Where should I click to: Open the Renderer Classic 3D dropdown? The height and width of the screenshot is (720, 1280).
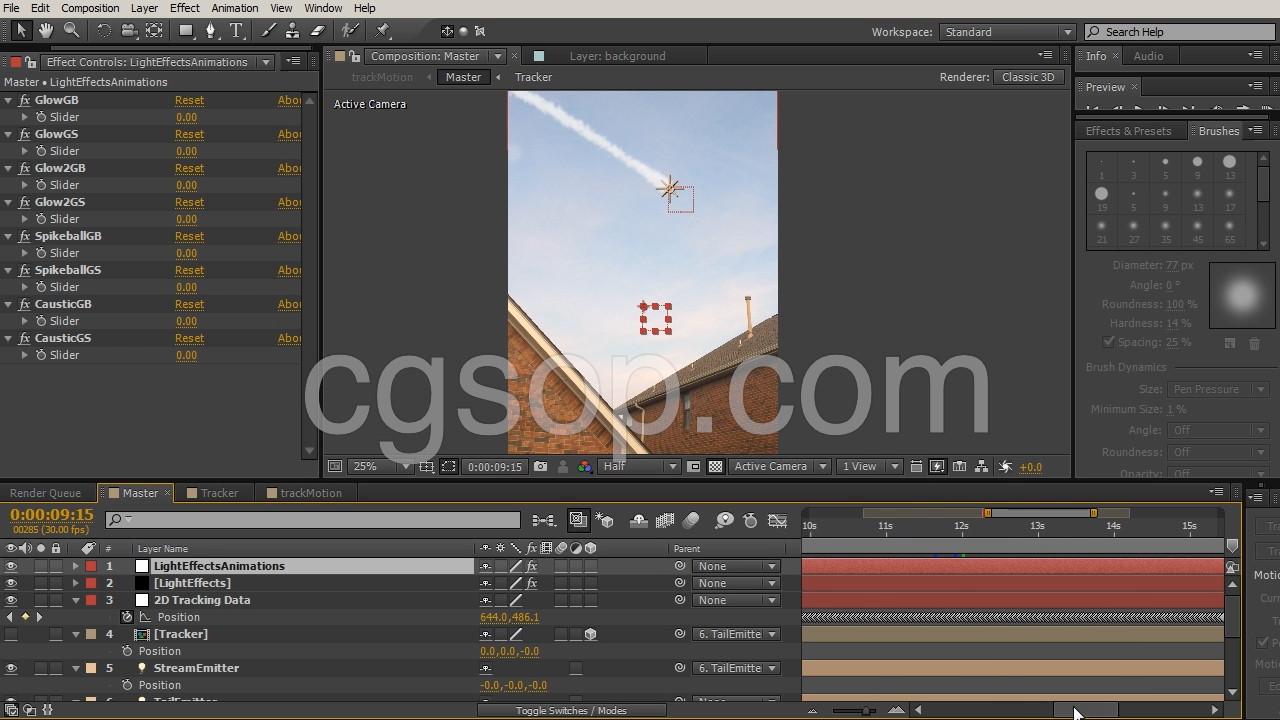pos(1030,77)
